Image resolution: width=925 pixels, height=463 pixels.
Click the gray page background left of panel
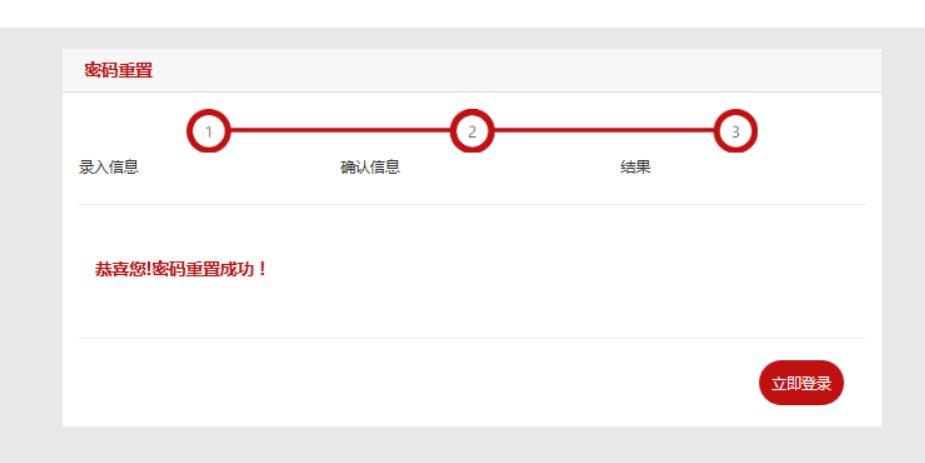(x=31, y=236)
